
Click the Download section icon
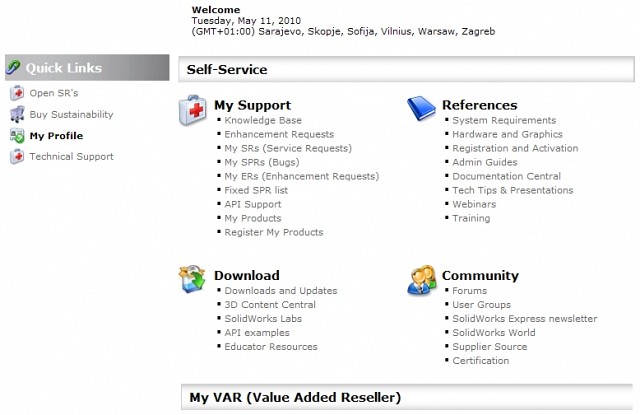click(192, 279)
